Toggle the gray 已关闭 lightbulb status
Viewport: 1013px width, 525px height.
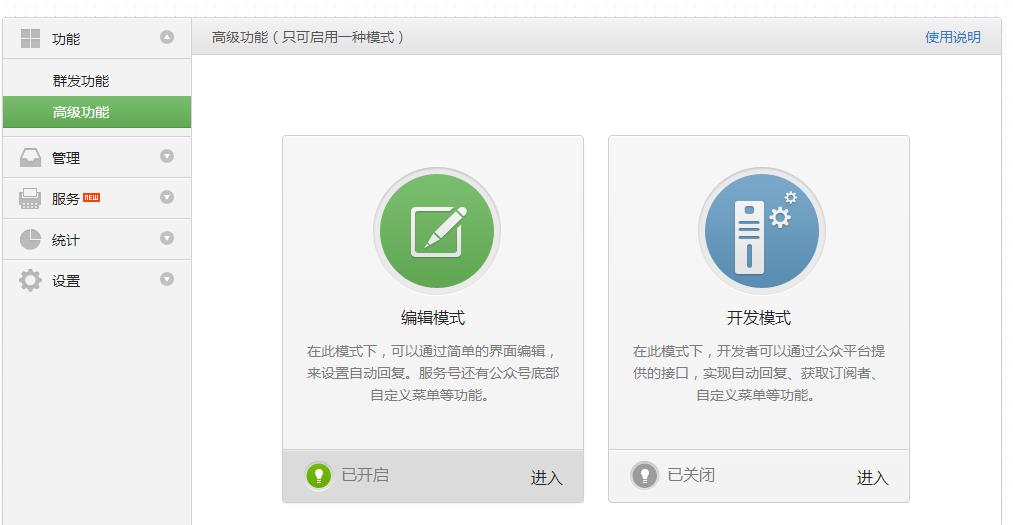(x=644, y=475)
